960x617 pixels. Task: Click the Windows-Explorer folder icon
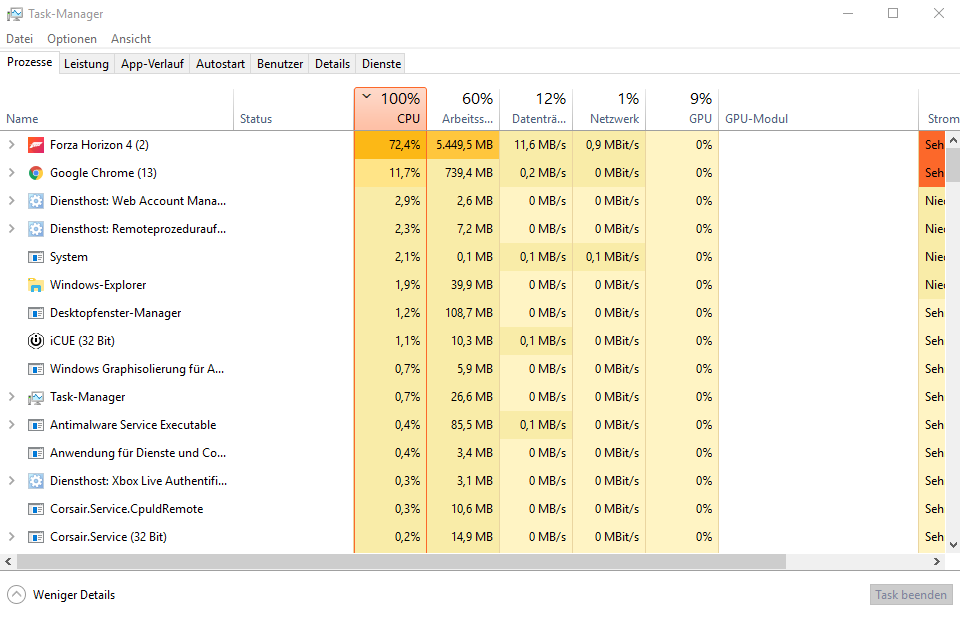click(36, 285)
